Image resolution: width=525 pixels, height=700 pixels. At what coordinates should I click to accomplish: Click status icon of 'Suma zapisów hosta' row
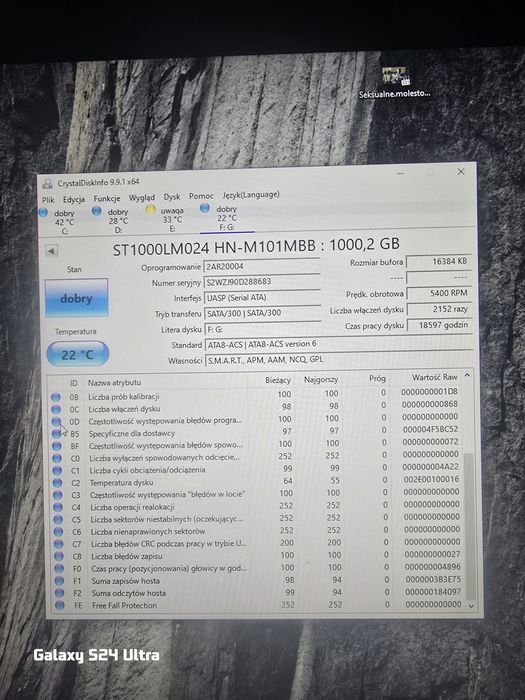(59, 581)
